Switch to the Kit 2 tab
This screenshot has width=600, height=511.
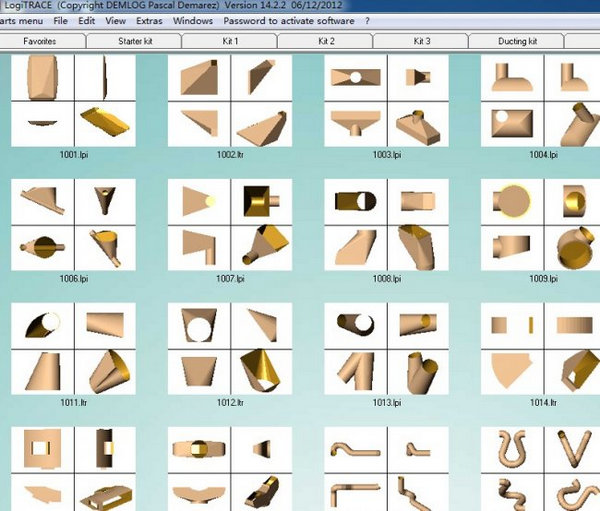[326, 41]
